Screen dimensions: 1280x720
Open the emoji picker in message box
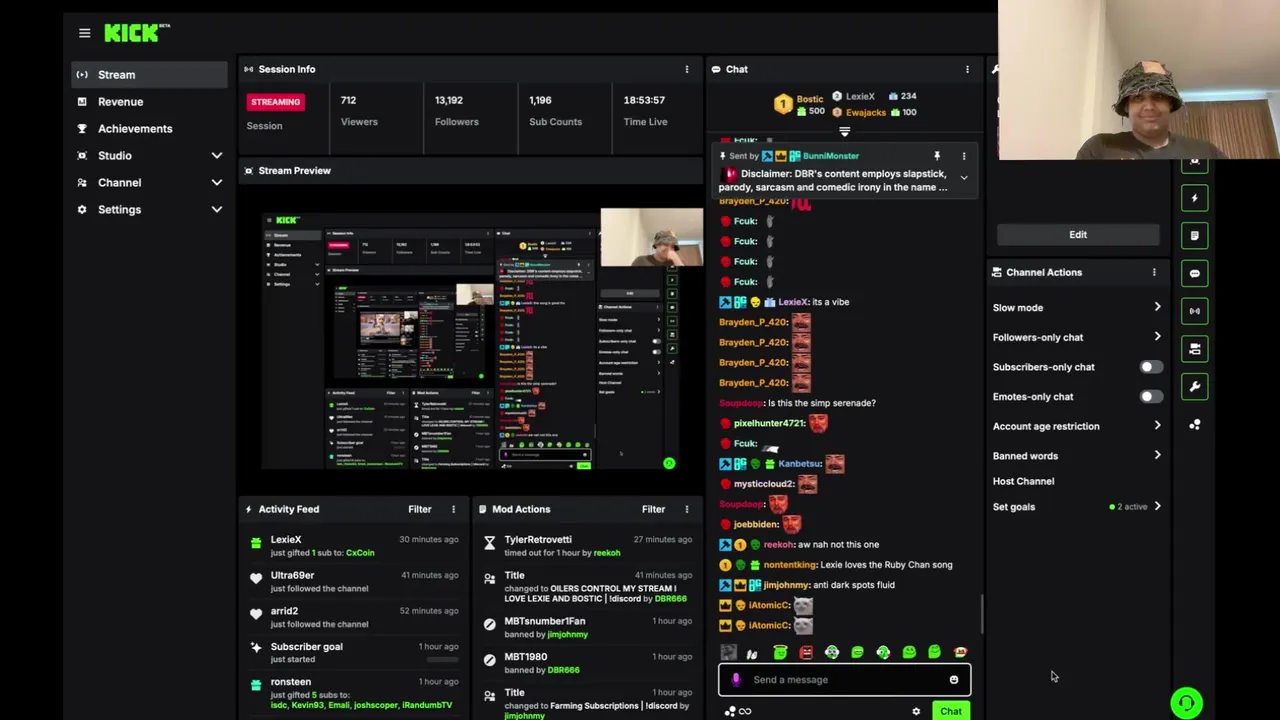point(954,680)
